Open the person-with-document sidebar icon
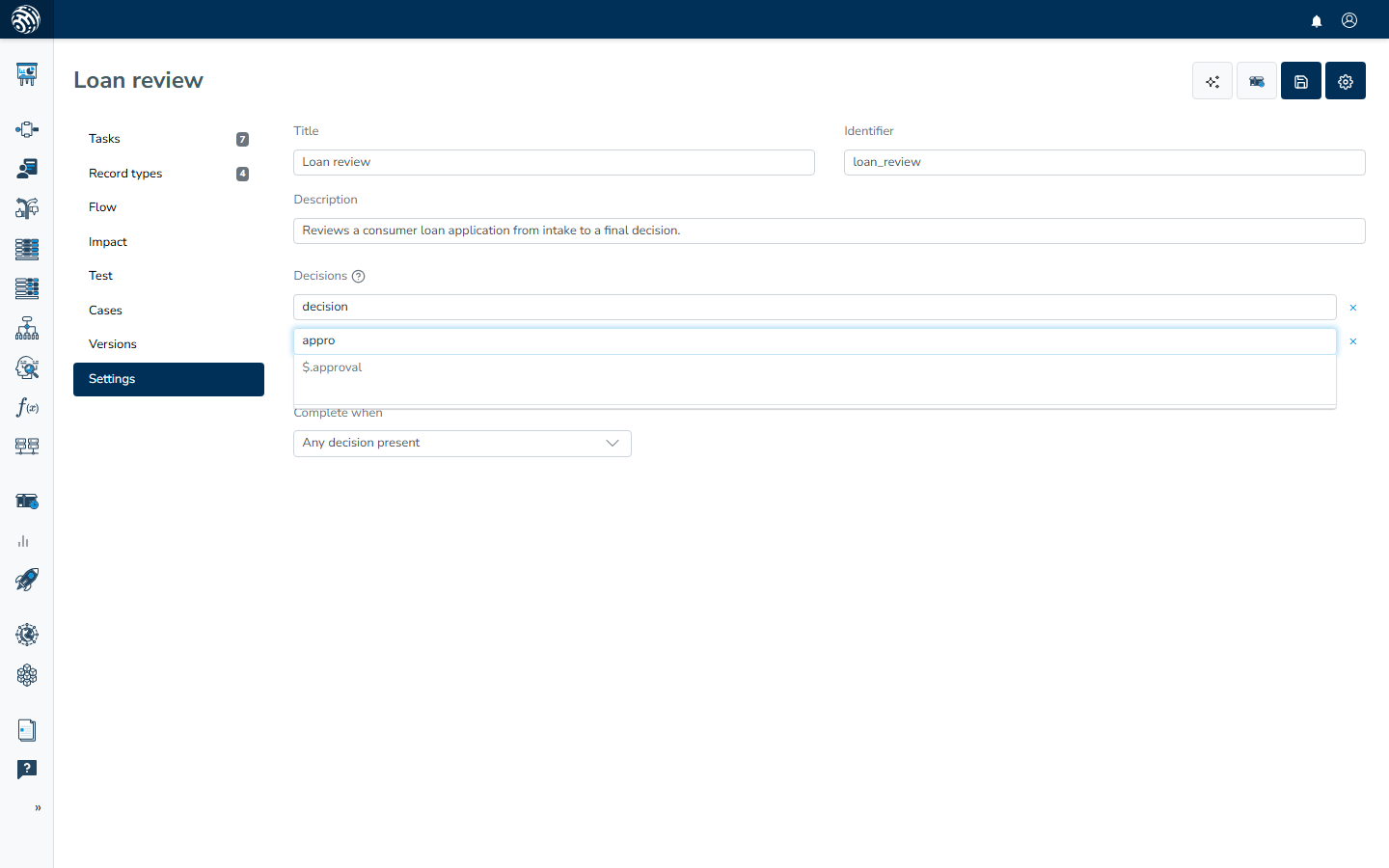The height and width of the screenshot is (868, 1389). click(x=27, y=169)
